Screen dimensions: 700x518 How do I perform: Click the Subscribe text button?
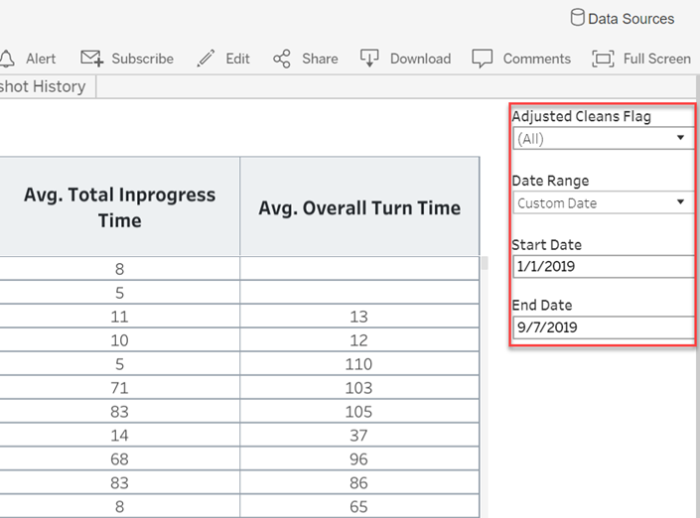[142, 58]
